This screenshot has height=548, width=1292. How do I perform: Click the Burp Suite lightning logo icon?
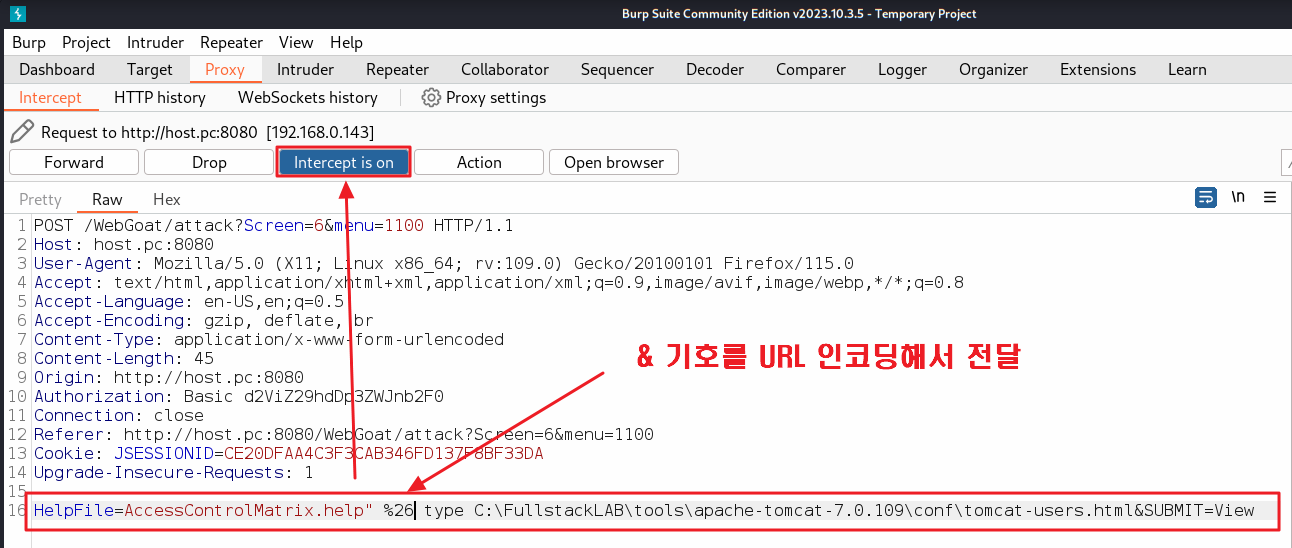(17, 13)
